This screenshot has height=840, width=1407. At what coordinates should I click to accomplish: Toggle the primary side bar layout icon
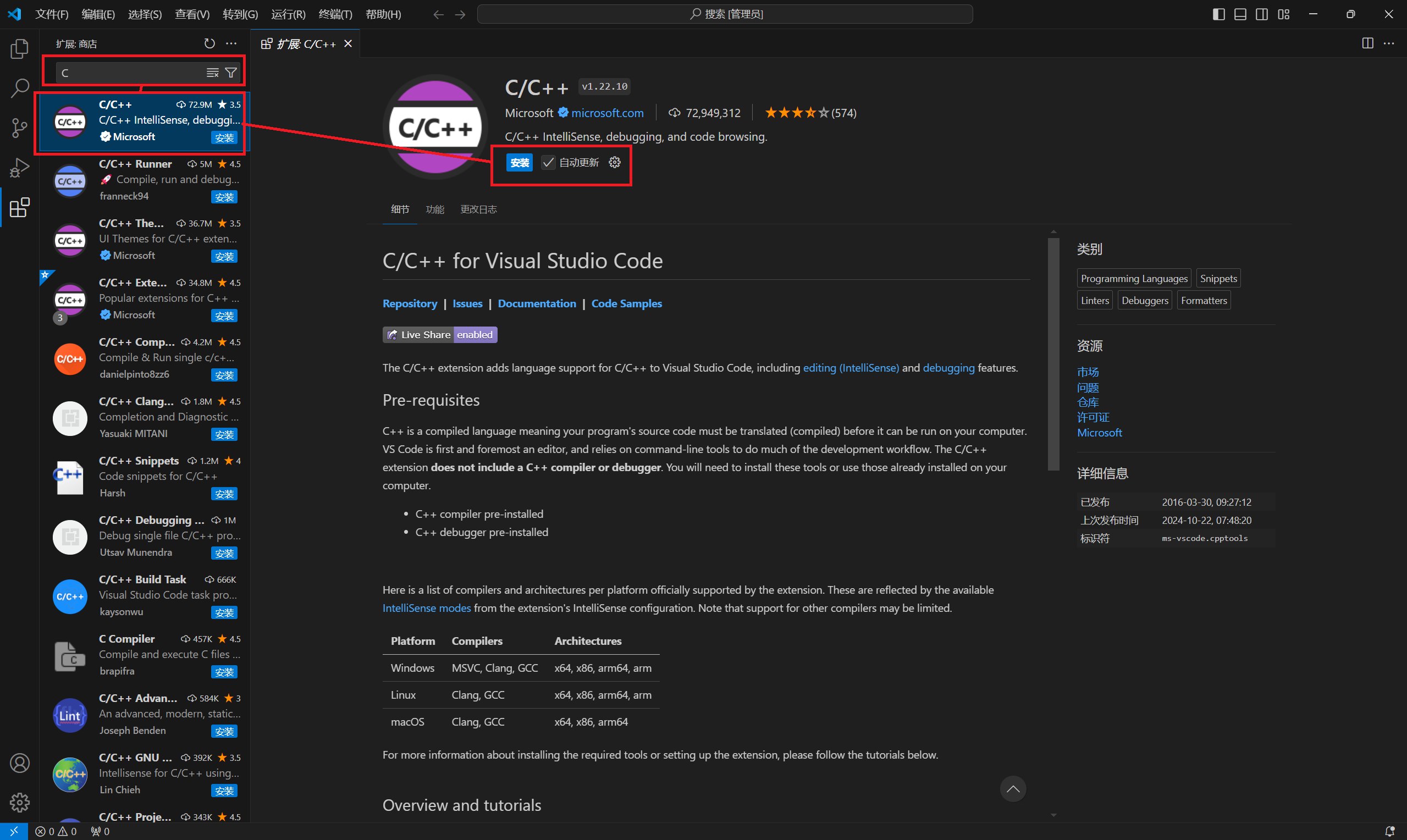pyautogui.click(x=1218, y=14)
